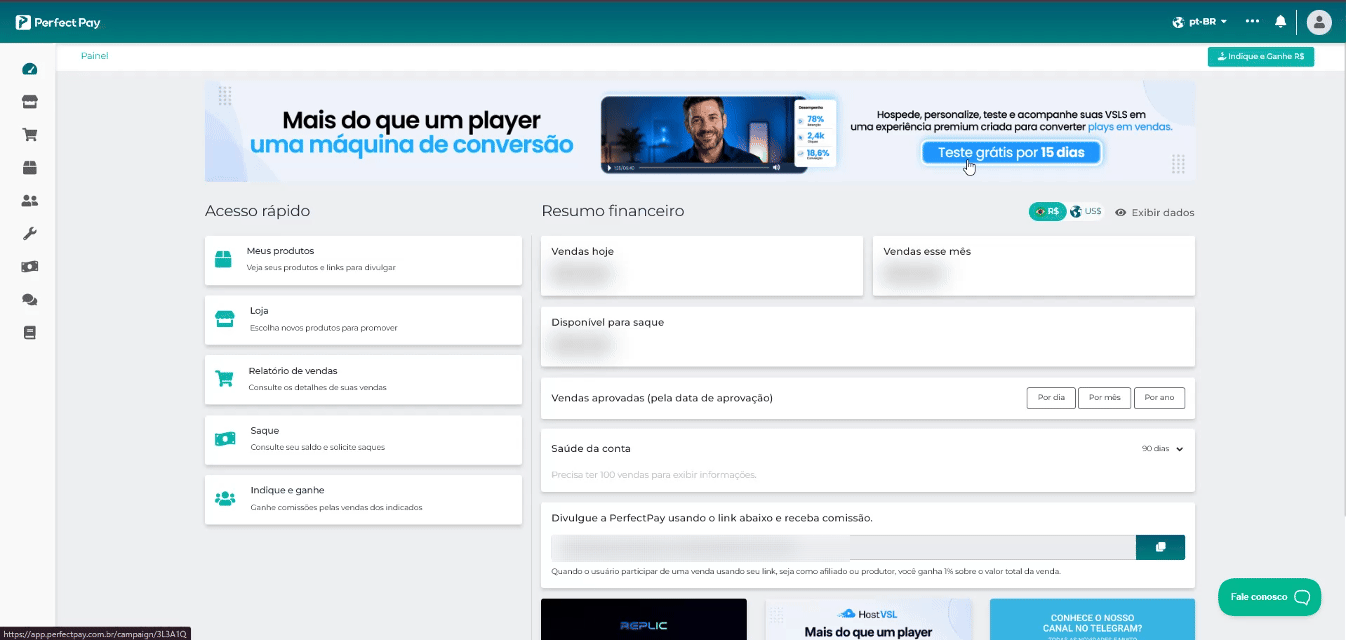Open the user avatar profile icon

(x=1319, y=22)
